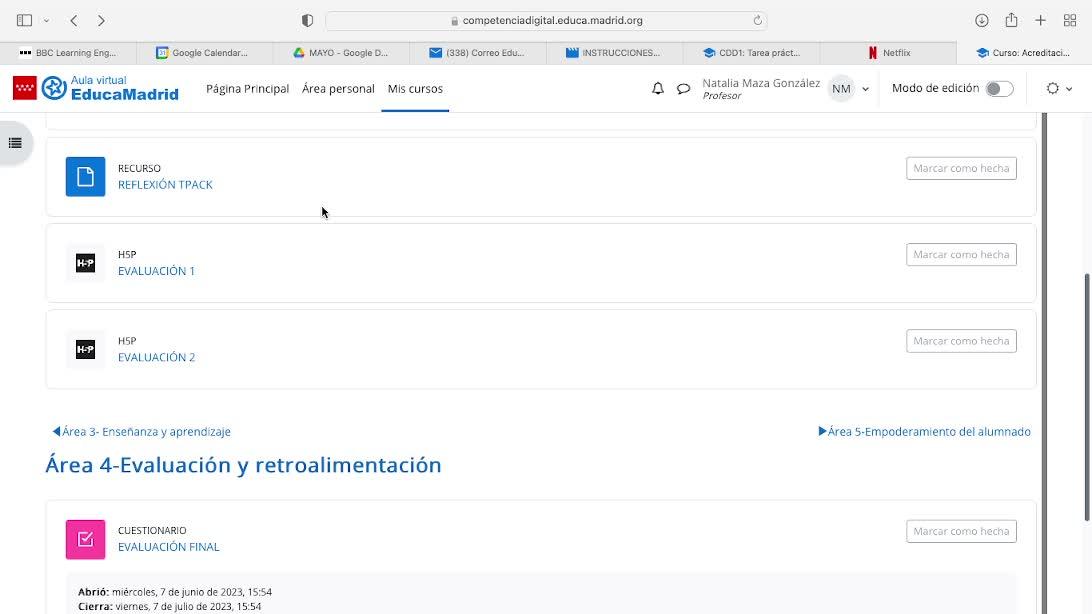This screenshot has height=614, width=1092.
Task: Open privacy shield report icon
Action: point(307,20)
